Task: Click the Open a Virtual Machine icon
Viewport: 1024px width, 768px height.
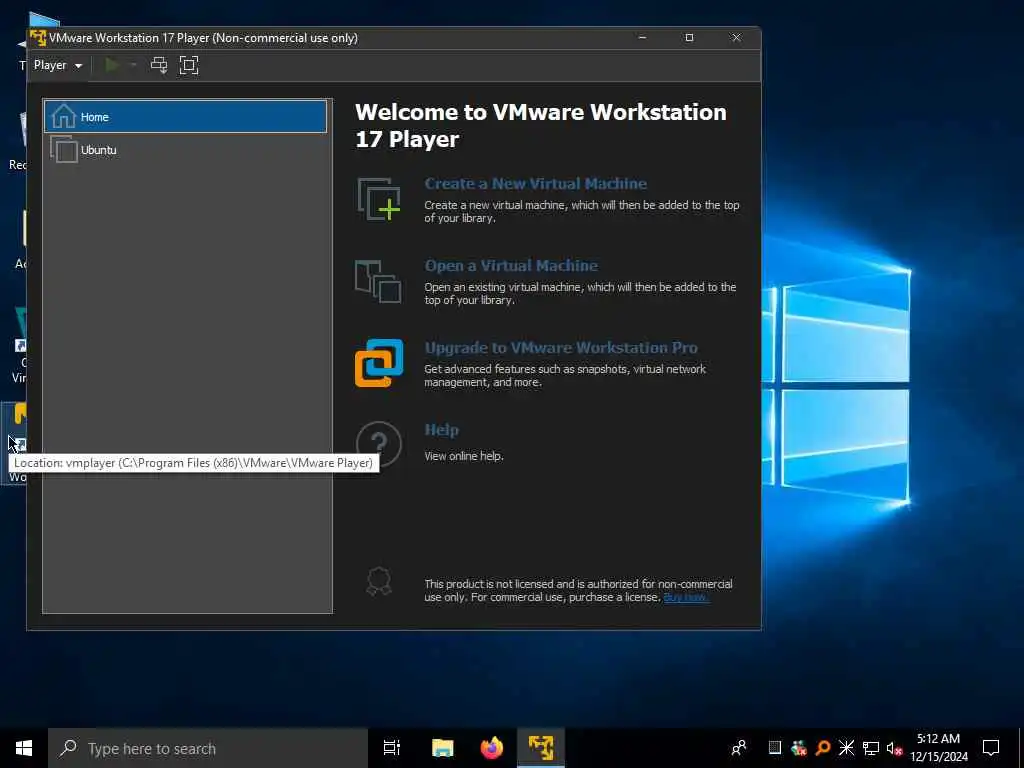Action: (378, 281)
